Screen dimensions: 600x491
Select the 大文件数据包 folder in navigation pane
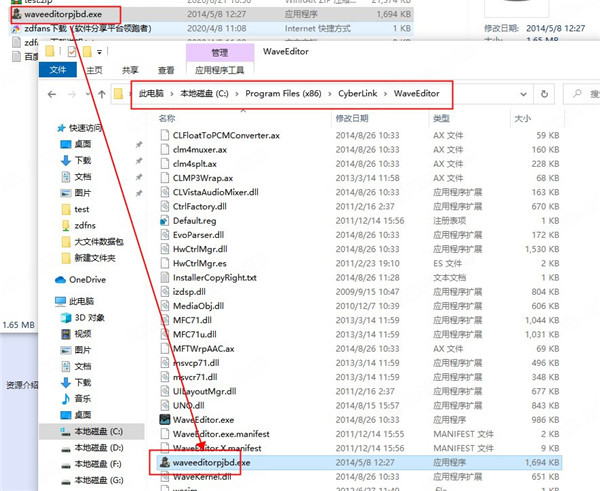tap(99, 242)
